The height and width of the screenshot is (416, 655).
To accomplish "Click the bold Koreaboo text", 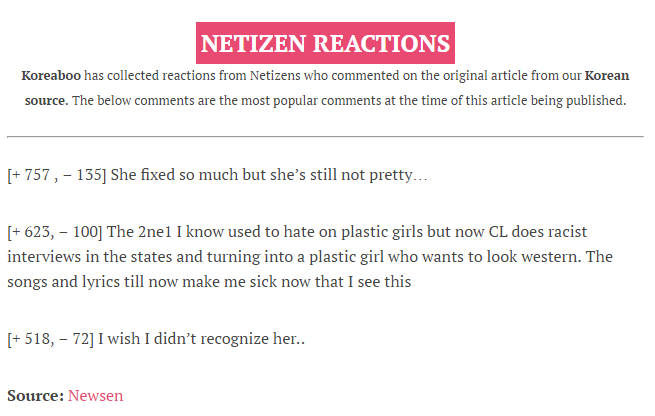I will coord(51,76).
